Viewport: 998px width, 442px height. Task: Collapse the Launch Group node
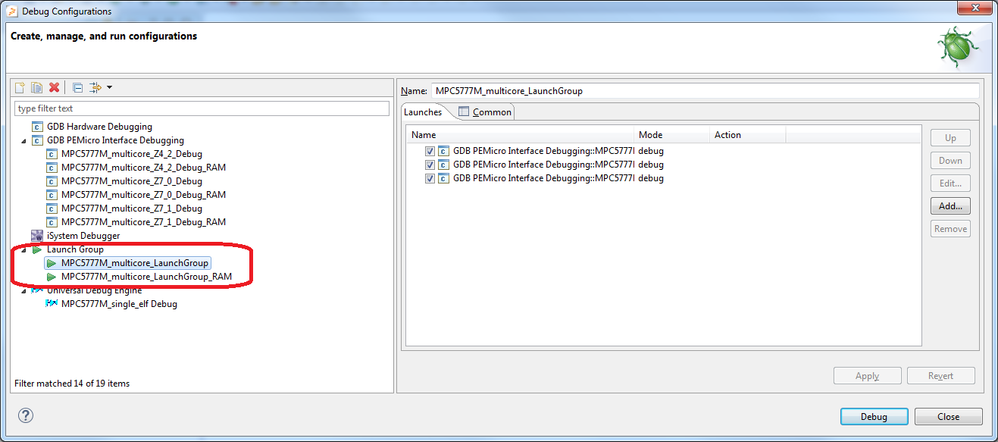pyautogui.click(x=24, y=250)
